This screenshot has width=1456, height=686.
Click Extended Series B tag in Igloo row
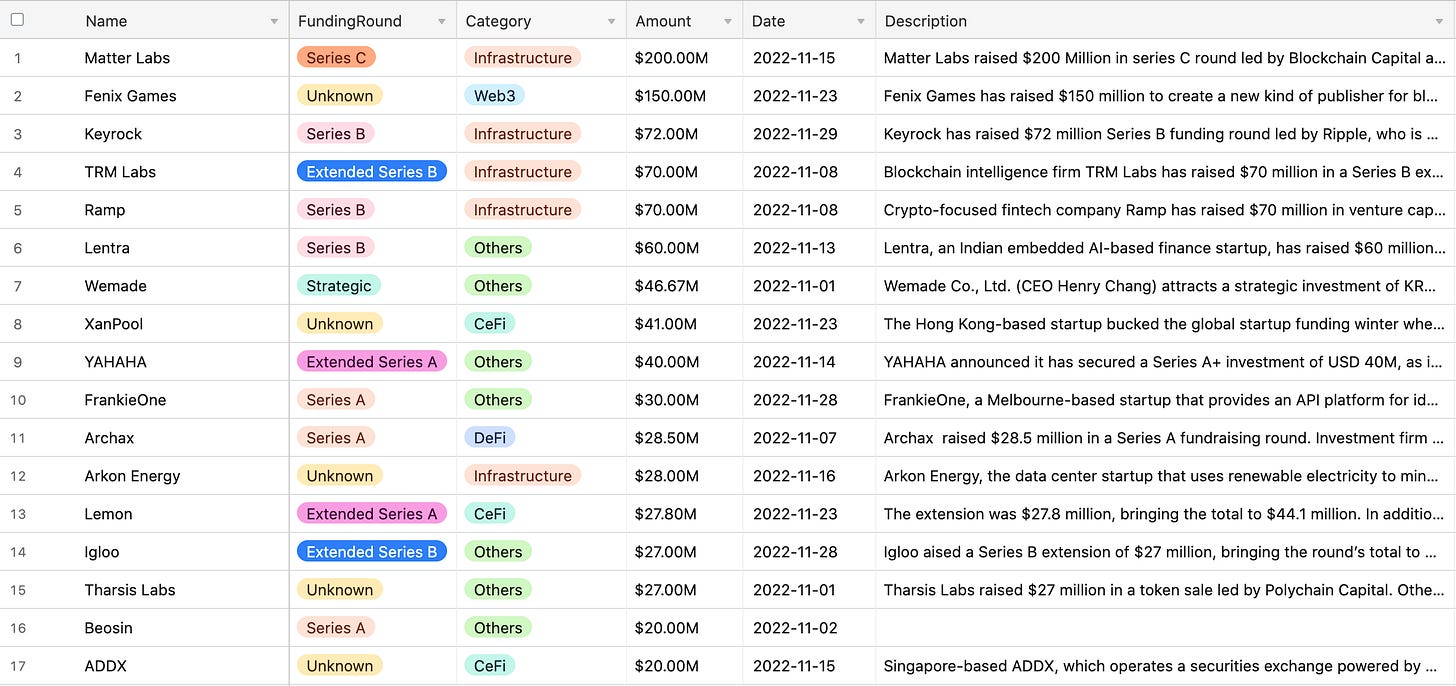pos(372,552)
